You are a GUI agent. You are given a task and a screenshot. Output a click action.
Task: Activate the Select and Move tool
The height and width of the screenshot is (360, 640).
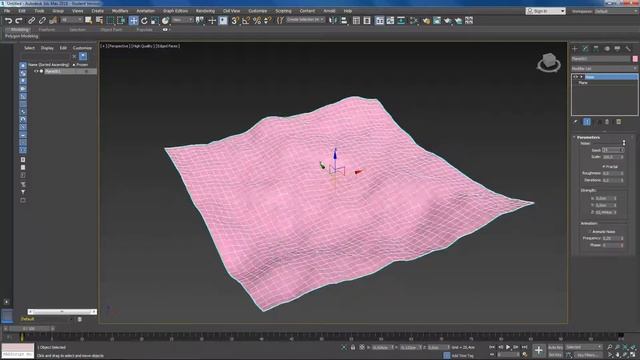133,20
